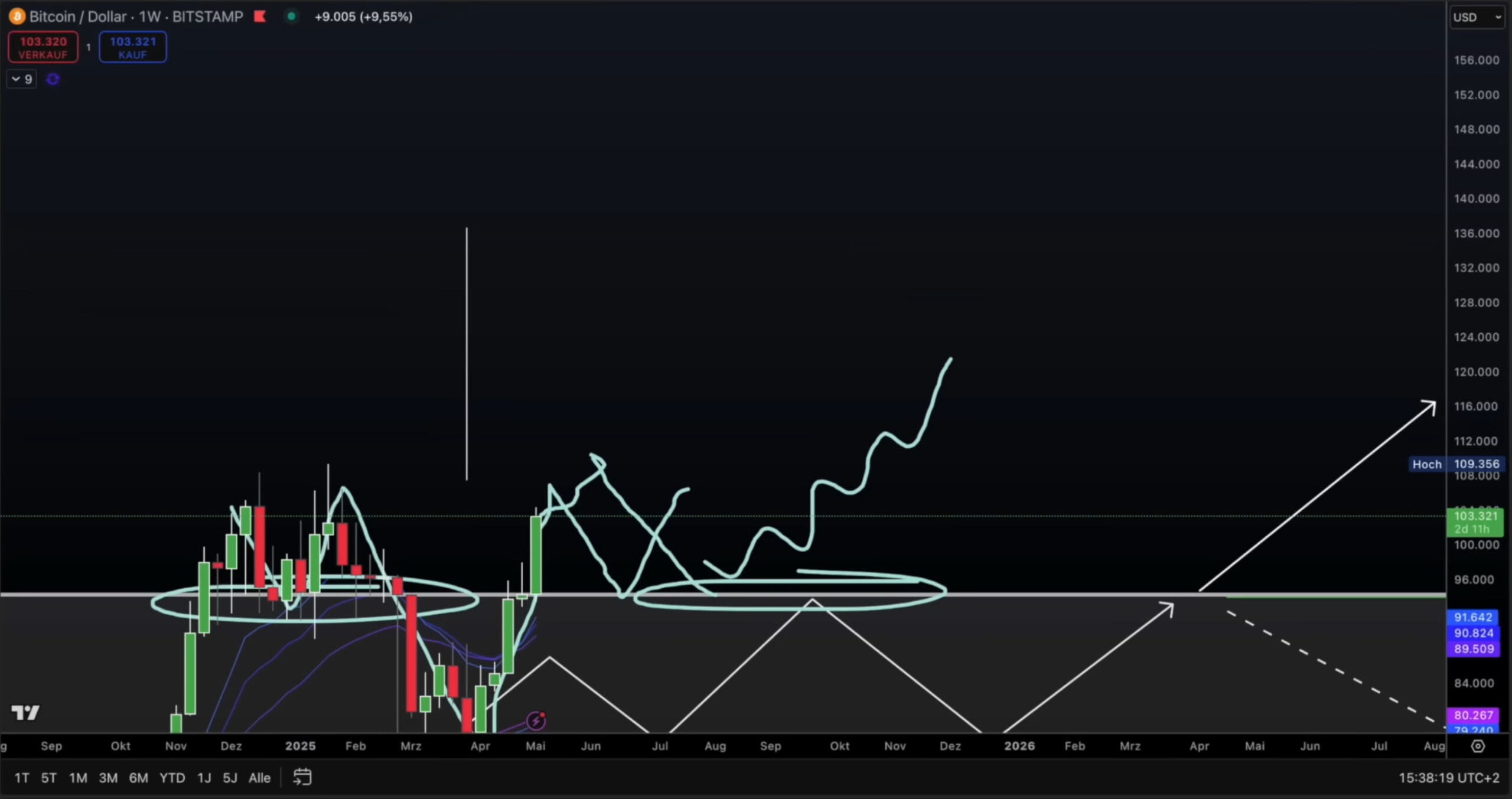Click the Hoch 109.356 price label
The width and height of the screenshot is (1512, 799).
click(x=1455, y=464)
